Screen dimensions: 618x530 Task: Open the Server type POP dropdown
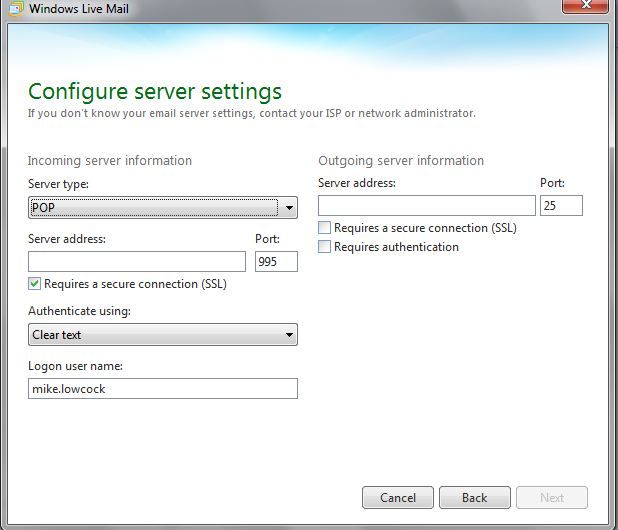click(x=163, y=207)
